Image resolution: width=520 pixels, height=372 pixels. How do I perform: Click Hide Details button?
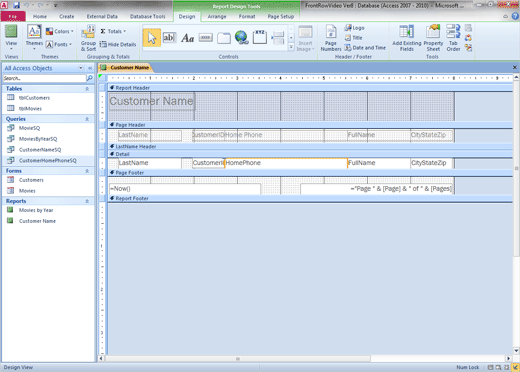tap(118, 44)
